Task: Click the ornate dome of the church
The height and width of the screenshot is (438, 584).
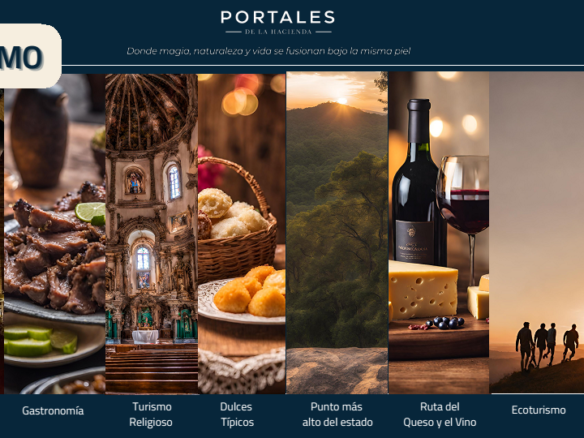Action: [x=151, y=112]
